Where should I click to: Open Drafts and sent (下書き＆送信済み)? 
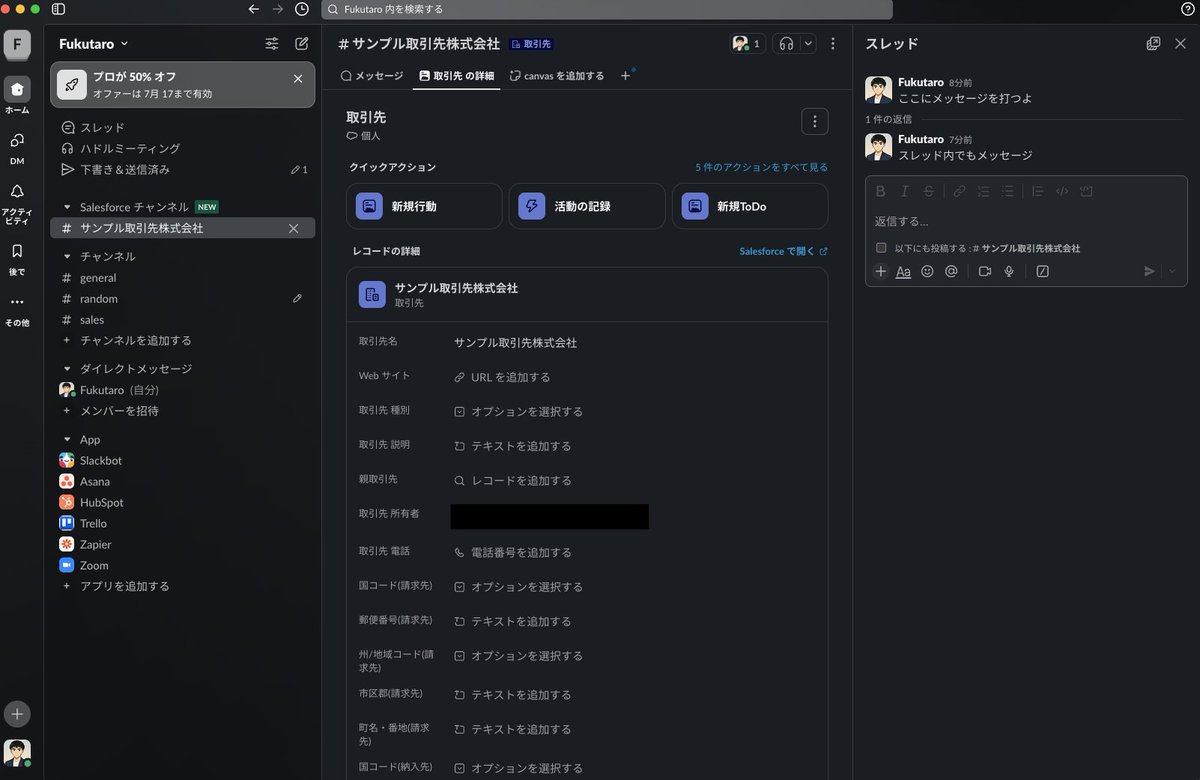(183, 169)
